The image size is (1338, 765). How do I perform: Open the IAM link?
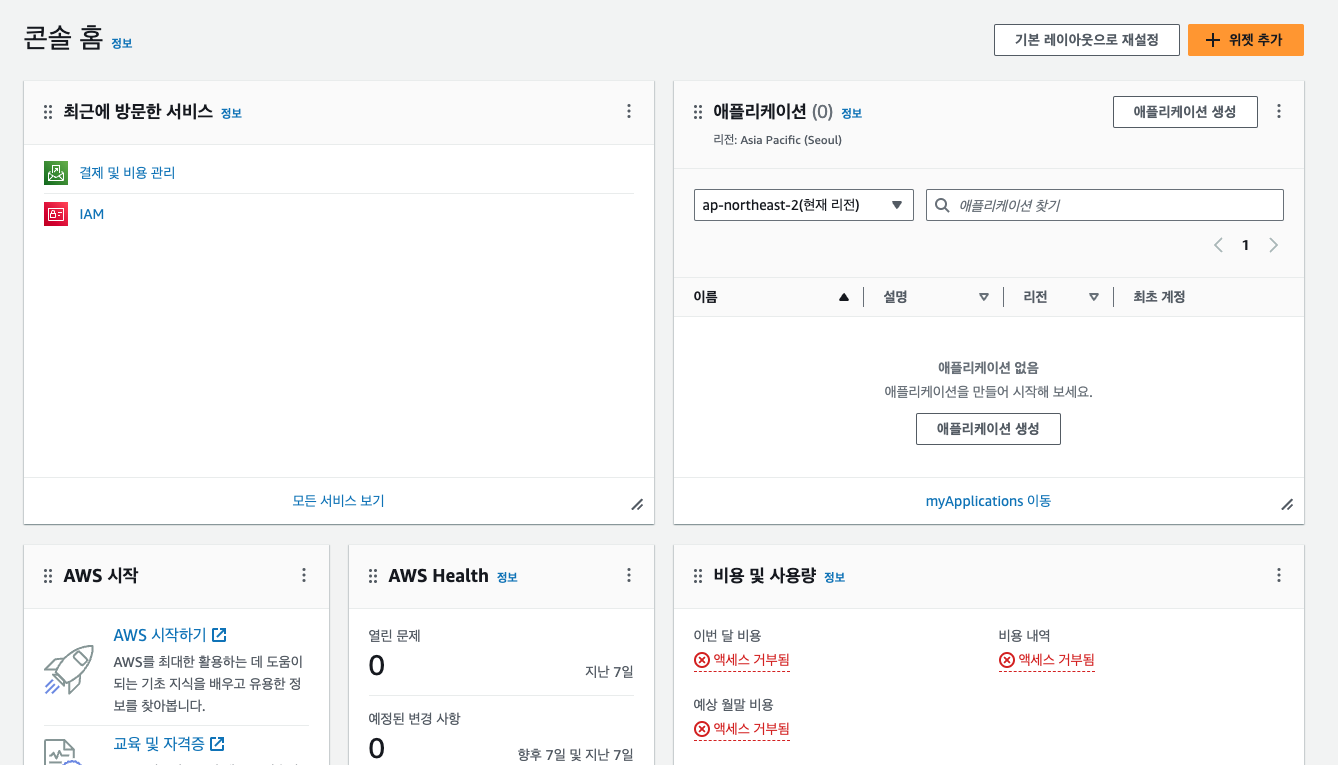coord(92,214)
